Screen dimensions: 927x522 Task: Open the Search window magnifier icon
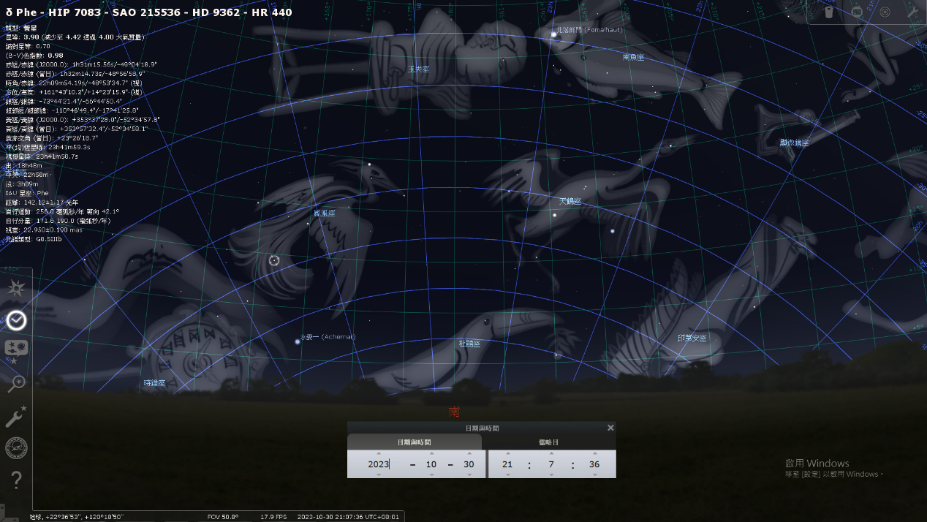tap(16, 383)
